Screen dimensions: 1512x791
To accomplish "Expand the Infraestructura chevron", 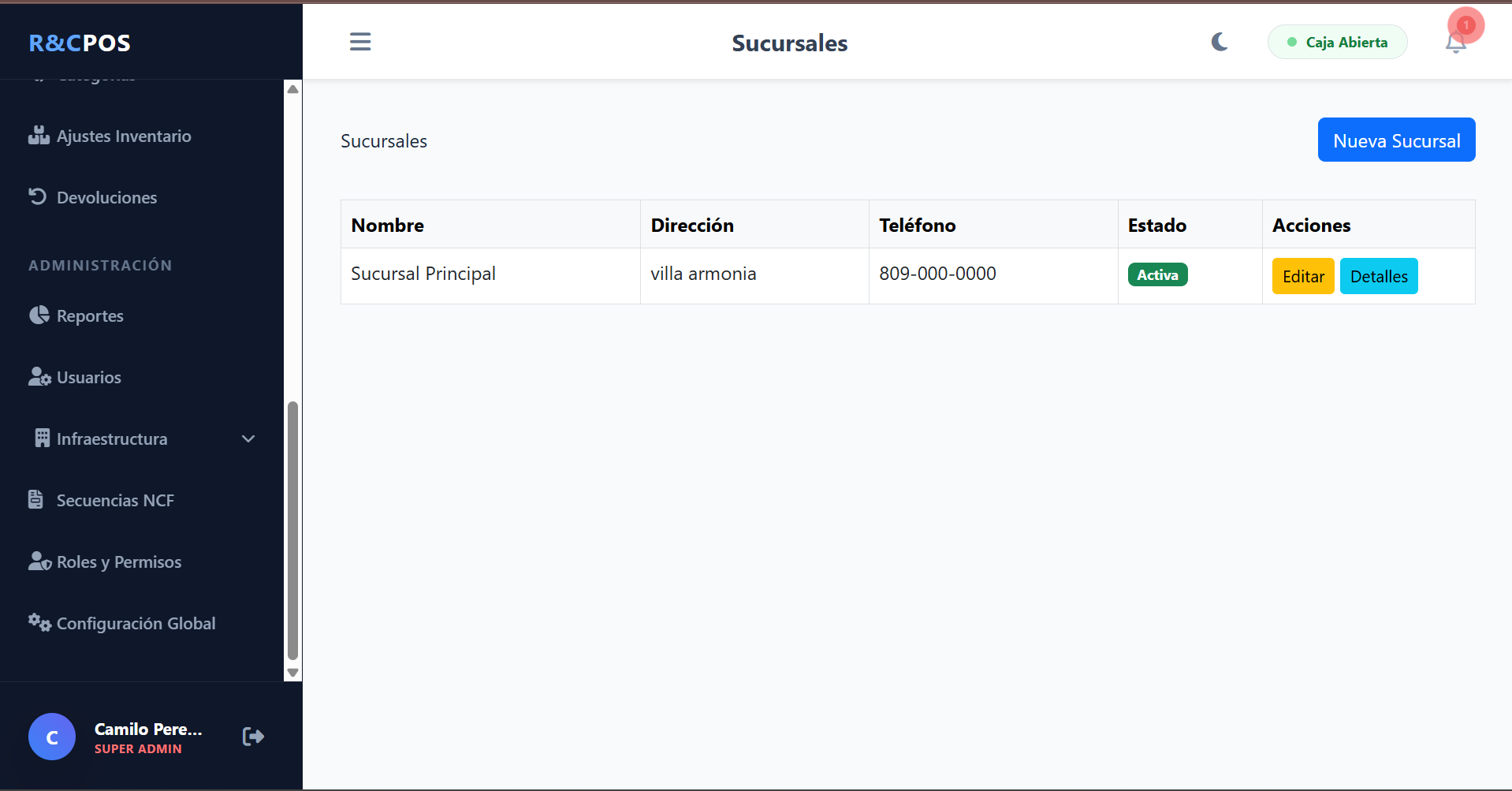I will 248,439.
